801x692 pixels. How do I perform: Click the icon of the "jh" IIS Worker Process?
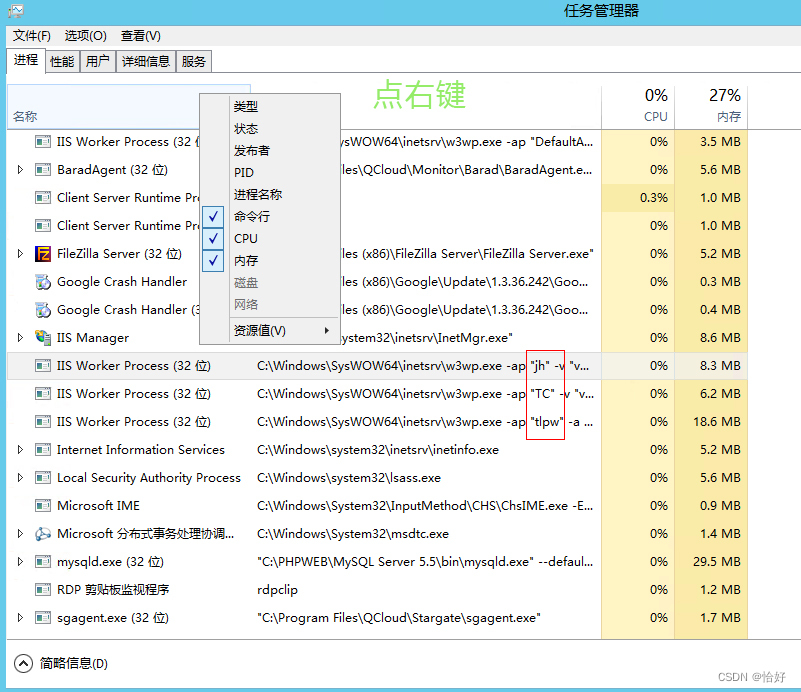point(43,366)
